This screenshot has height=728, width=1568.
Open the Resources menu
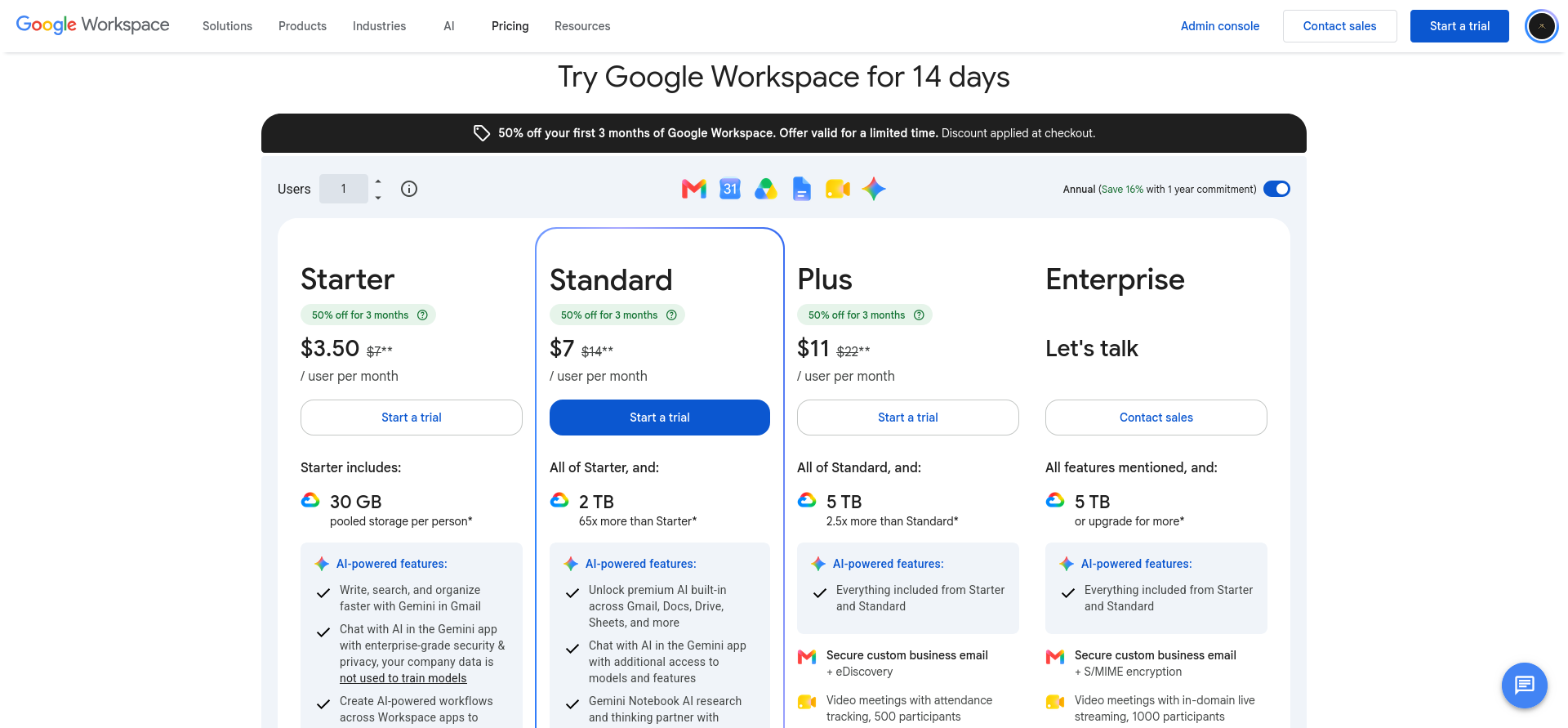[x=582, y=26]
